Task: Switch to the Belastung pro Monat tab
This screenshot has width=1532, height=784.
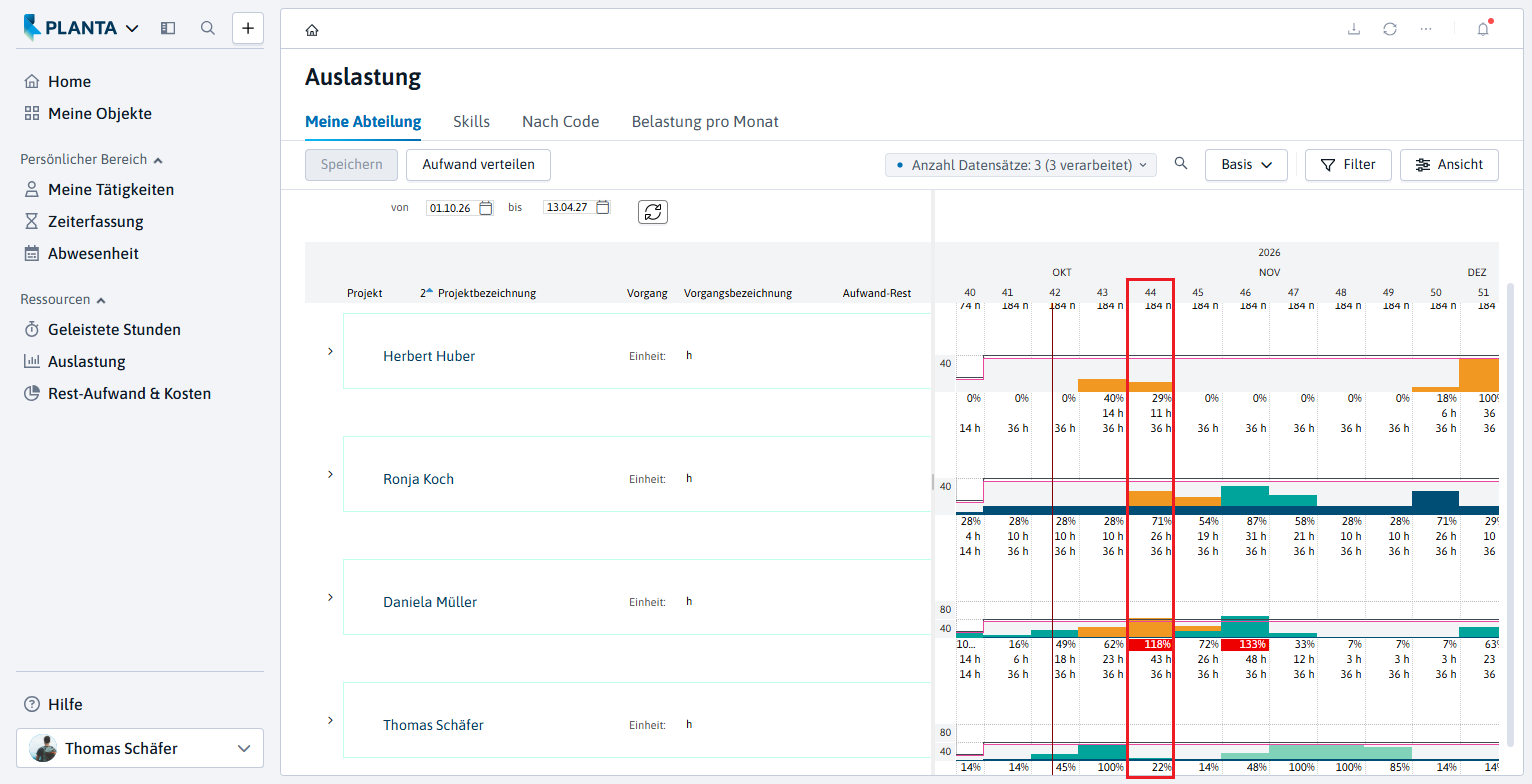Action: pyautogui.click(x=705, y=122)
